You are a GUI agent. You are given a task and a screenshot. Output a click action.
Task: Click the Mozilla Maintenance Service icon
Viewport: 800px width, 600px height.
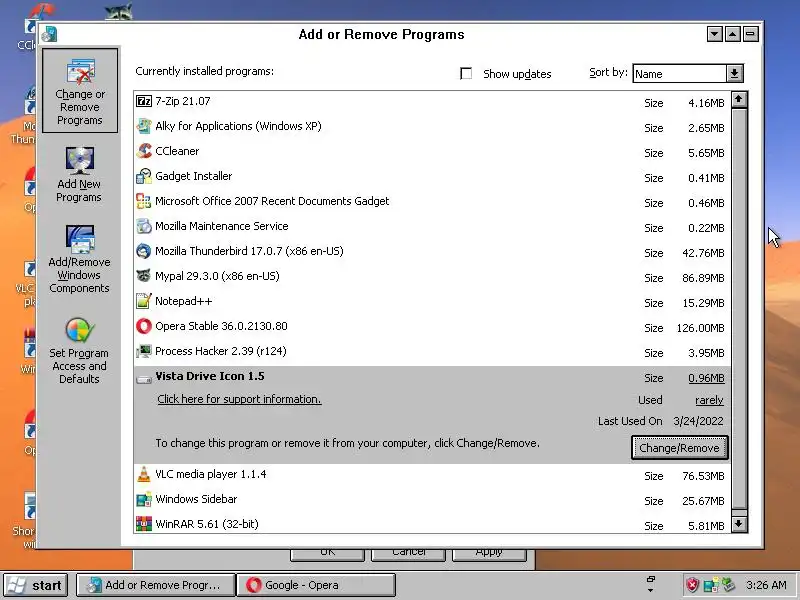pos(144,226)
